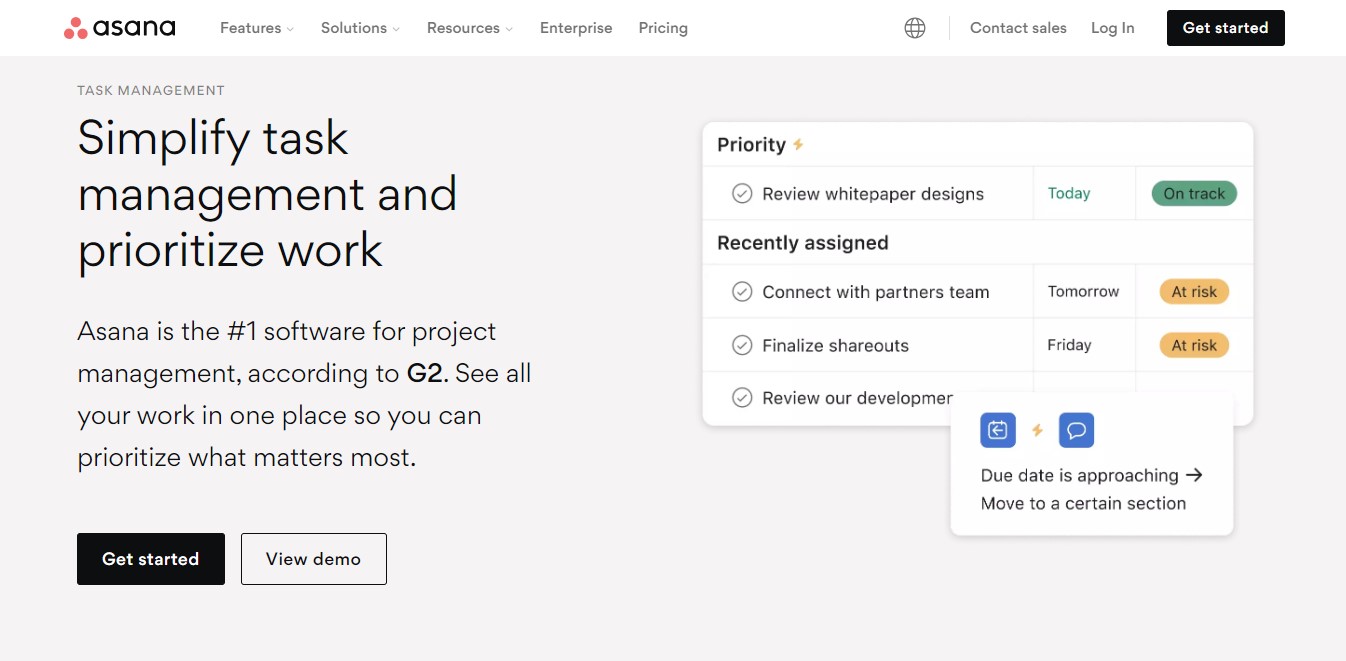Open the Enterprise page
Image resolution: width=1346 pixels, height=661 pixels.
click(x=576, y=28)
